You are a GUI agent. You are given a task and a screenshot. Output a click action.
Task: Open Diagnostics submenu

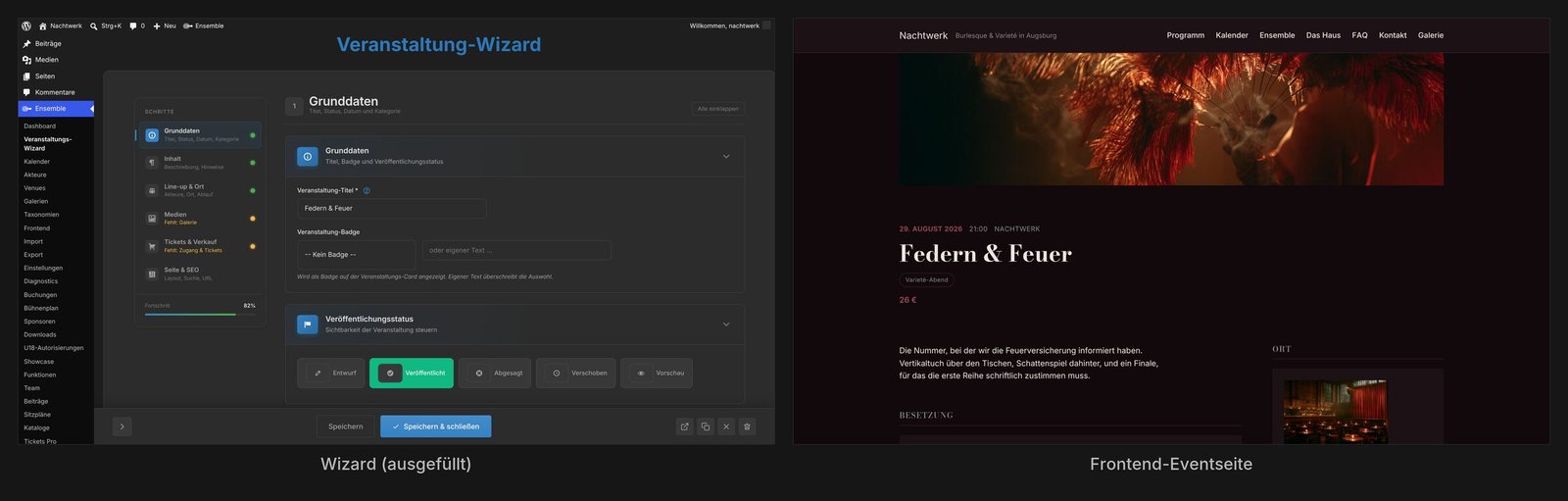[41, 281]
